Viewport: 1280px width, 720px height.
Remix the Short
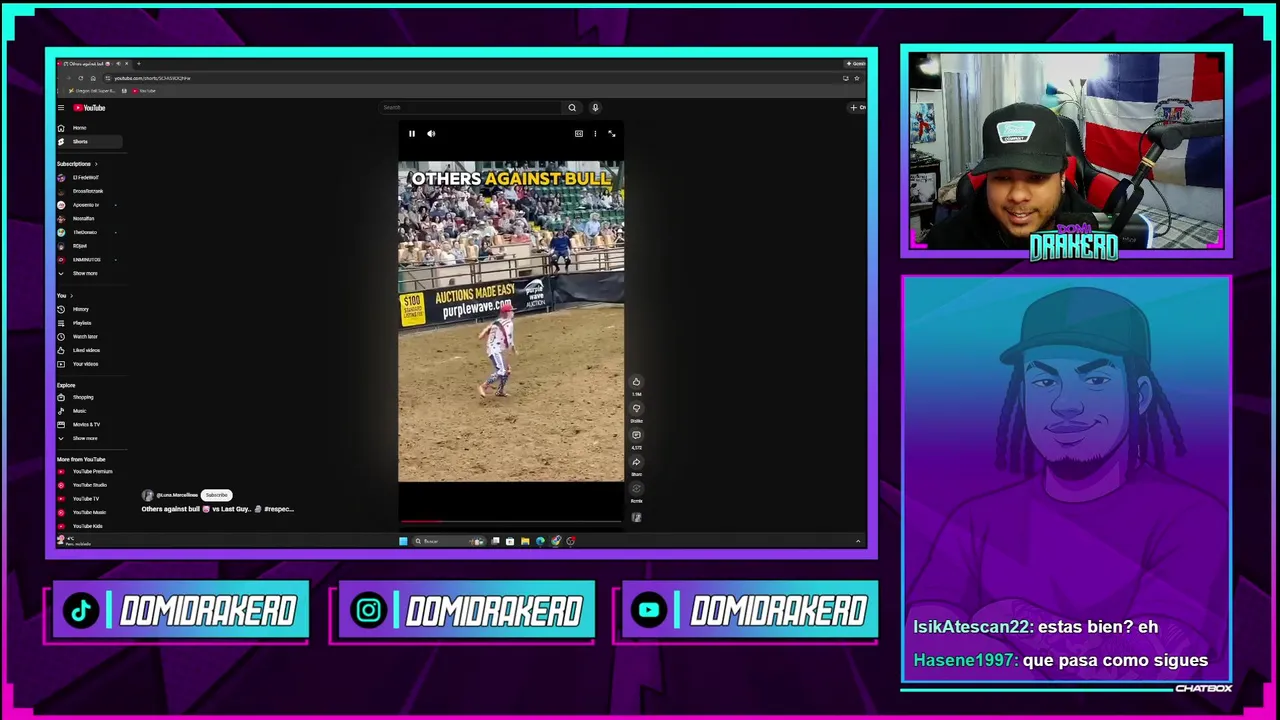pyautogui.click(x=636, y=489)
